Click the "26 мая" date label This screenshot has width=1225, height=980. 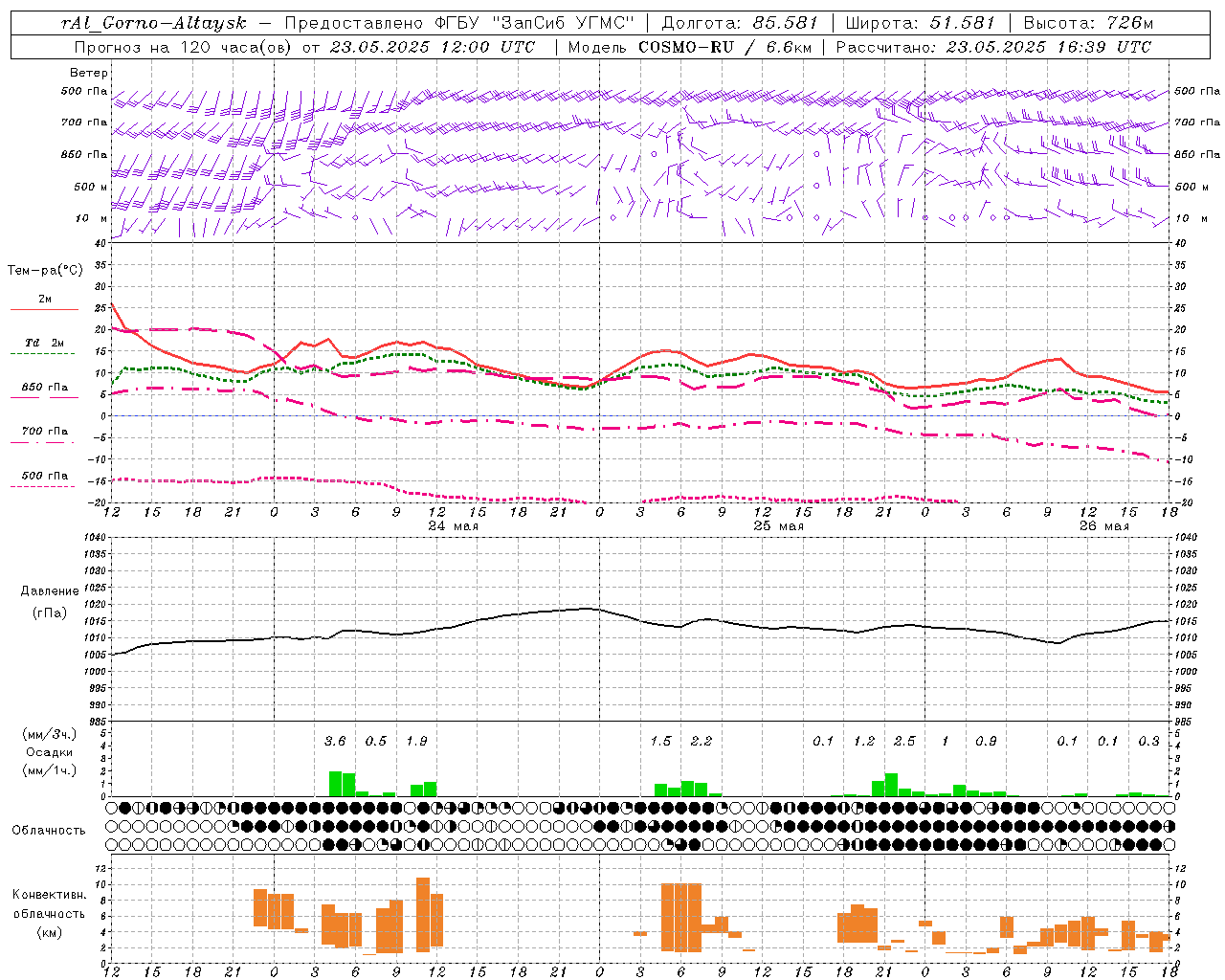click(x=1104, y=526)
